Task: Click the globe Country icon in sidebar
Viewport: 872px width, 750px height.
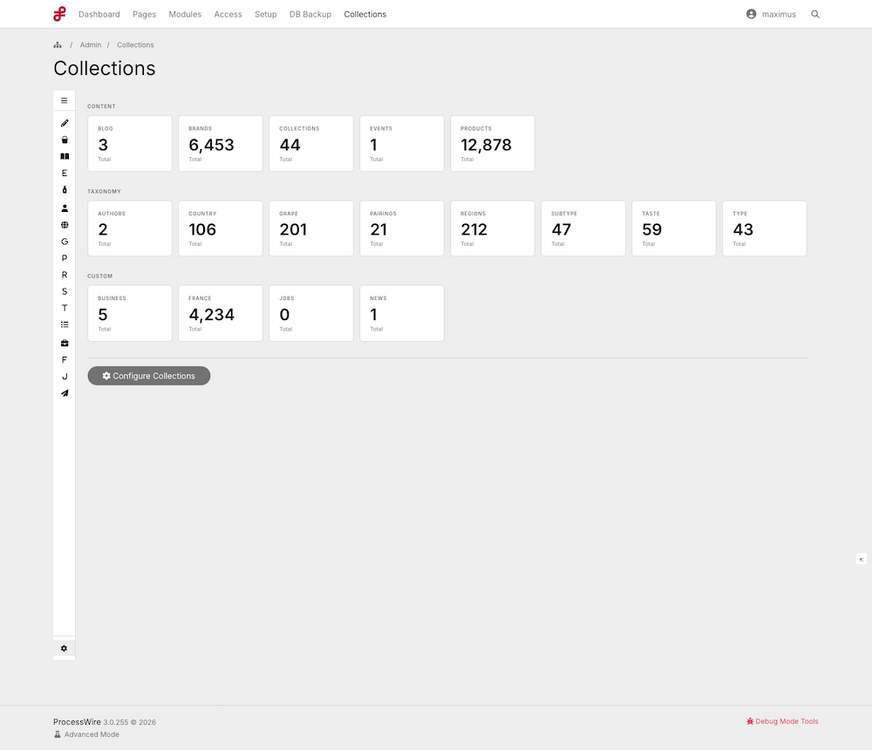Action: pyautogui.click(x=65, y=225)
